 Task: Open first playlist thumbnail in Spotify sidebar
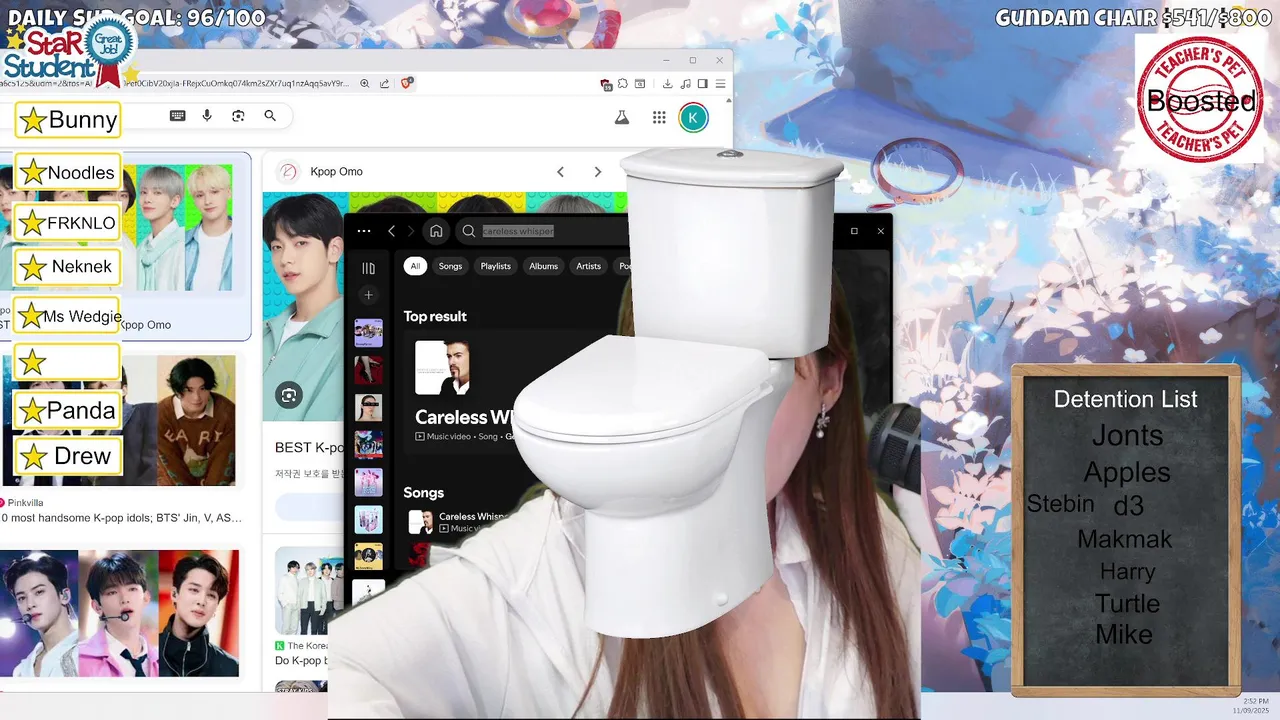[368, 333]
